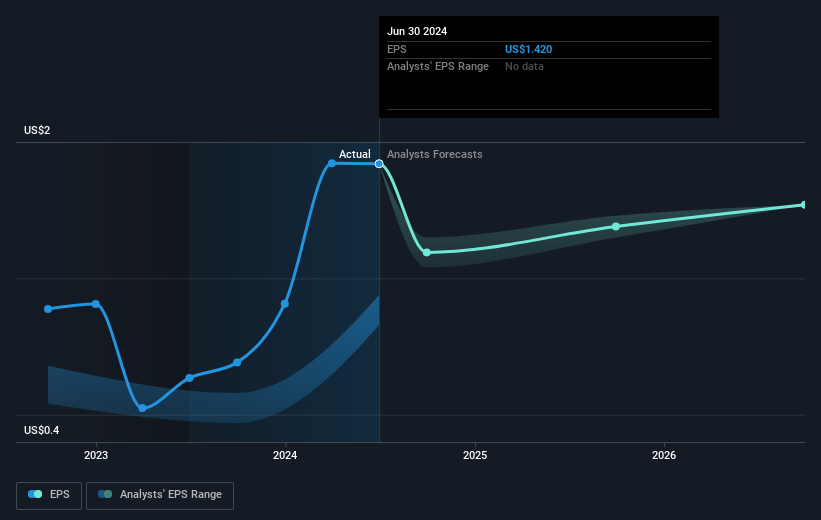
Task: Select the EPS point between mid-2023 and 2024
Action: pos(237,362)
